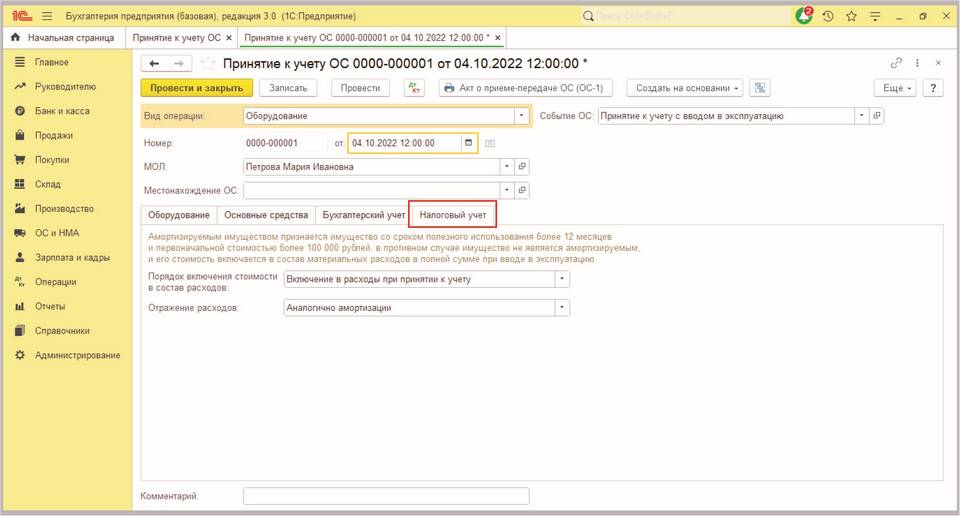Click the structure icon after Создать на основании
Viewport: 960px width, 516px height.
pos(760,88)
